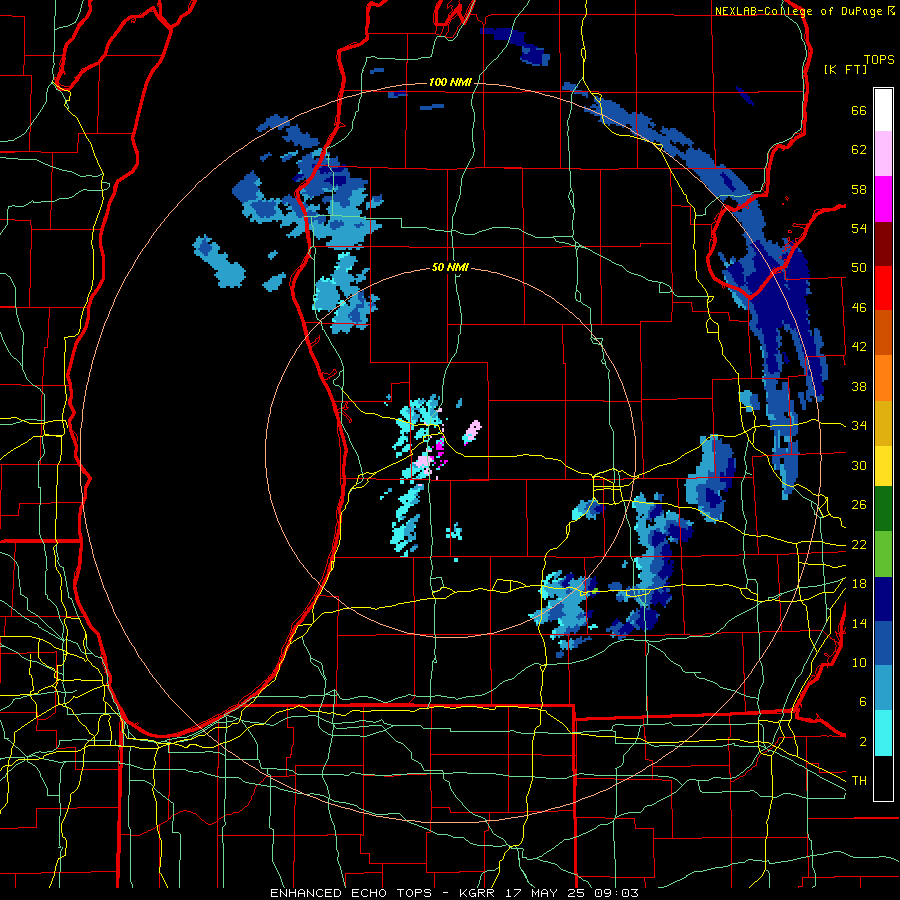The image size is (900, 900).
Task: Select the medium blue legend color block
Action: [x=883, y=644]
